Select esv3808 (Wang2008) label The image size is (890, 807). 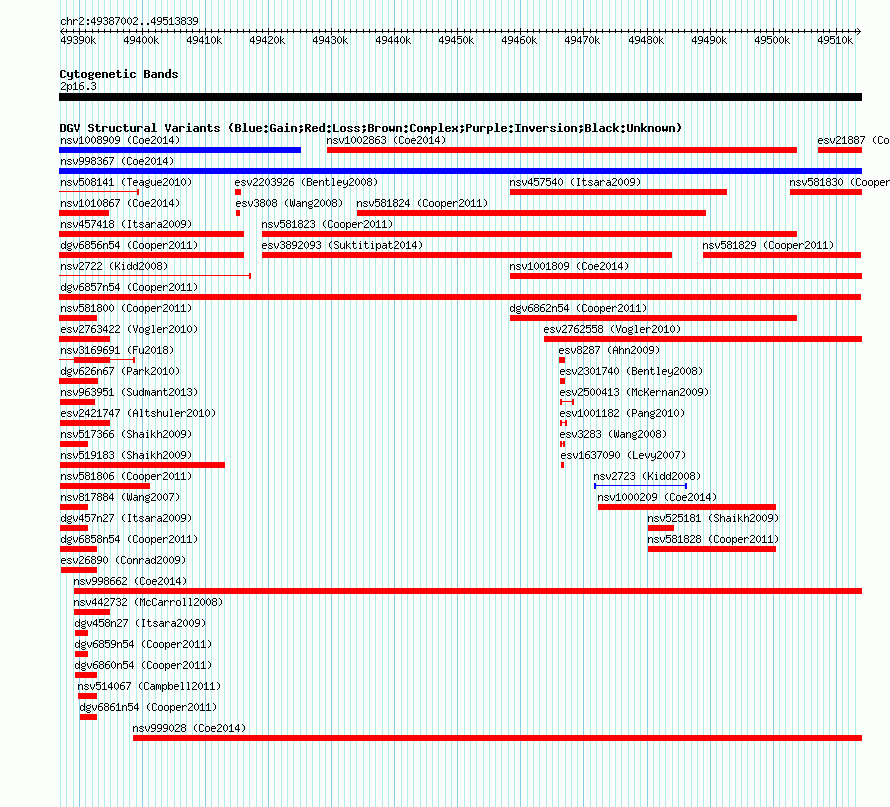289,203
